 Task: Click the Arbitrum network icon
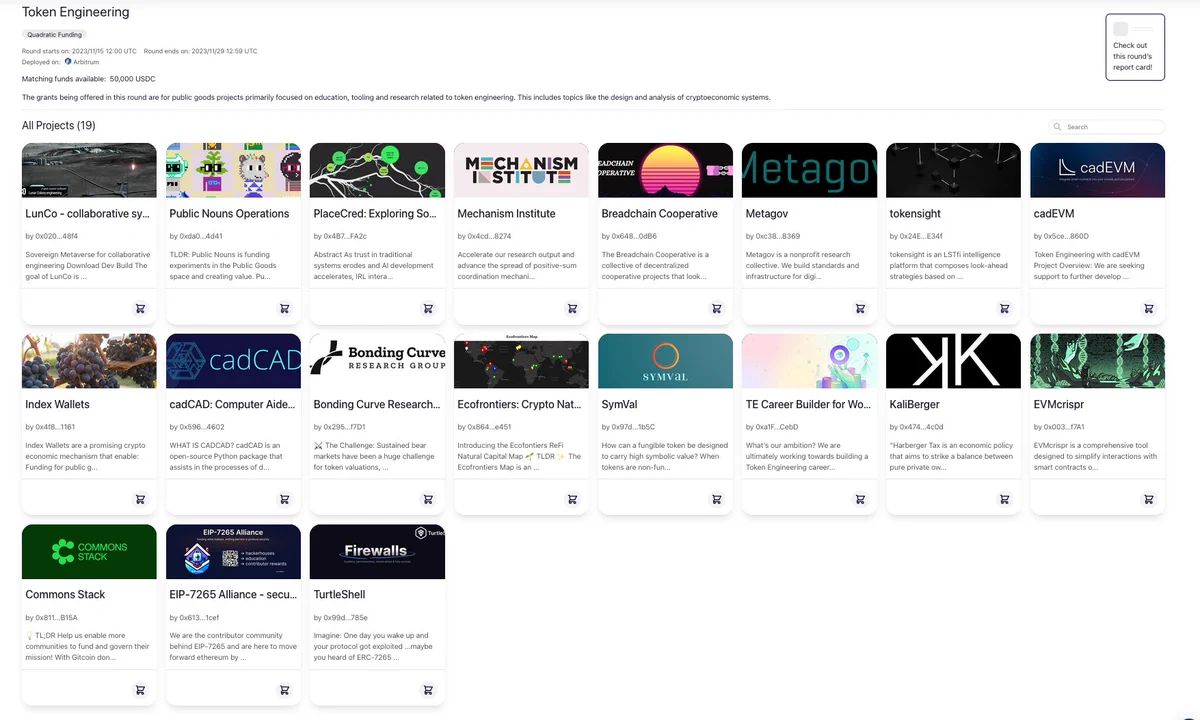pyautogui.click(x=68, y=62)
